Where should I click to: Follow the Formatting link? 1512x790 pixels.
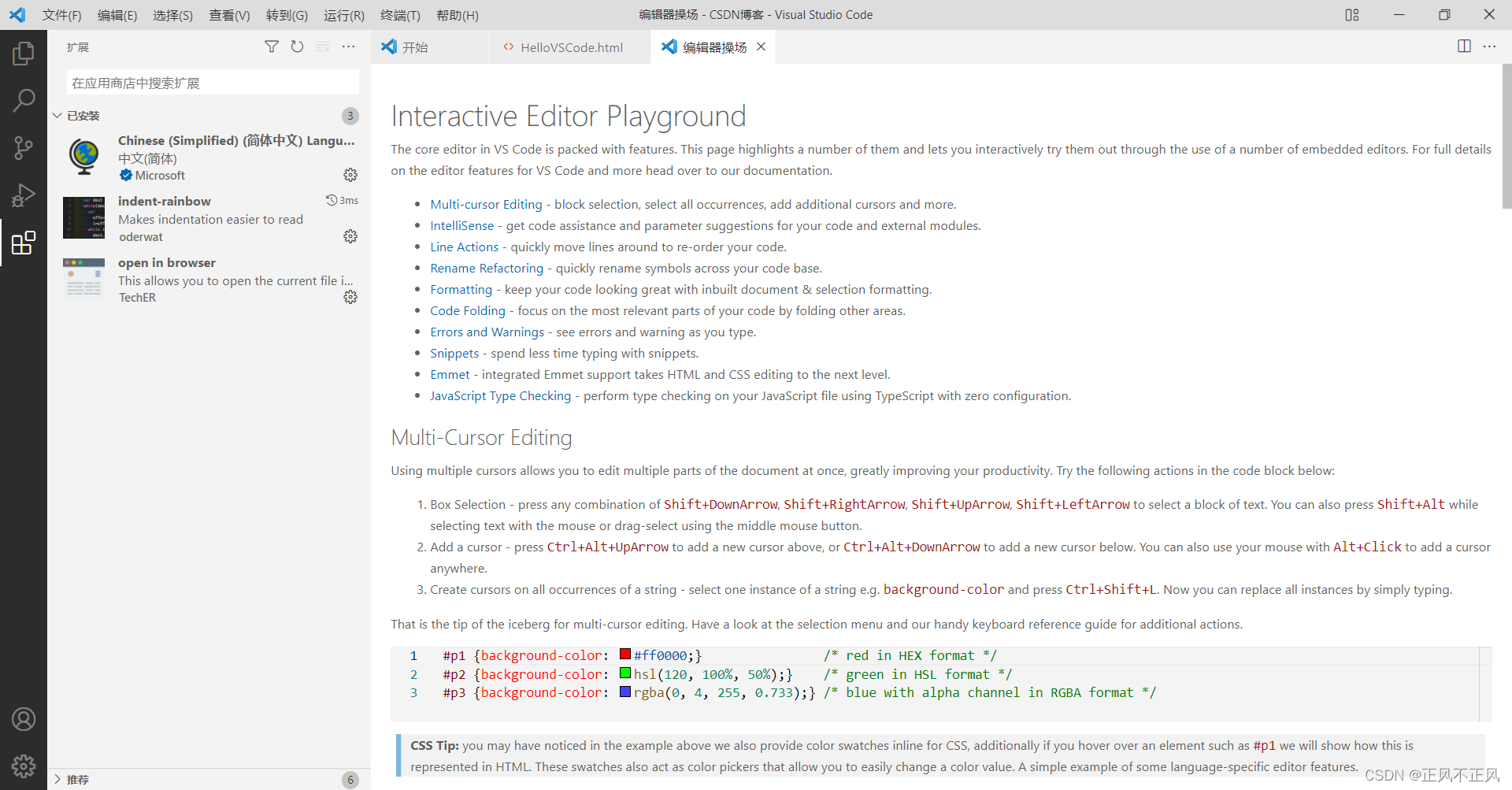(x=461, y=289)
